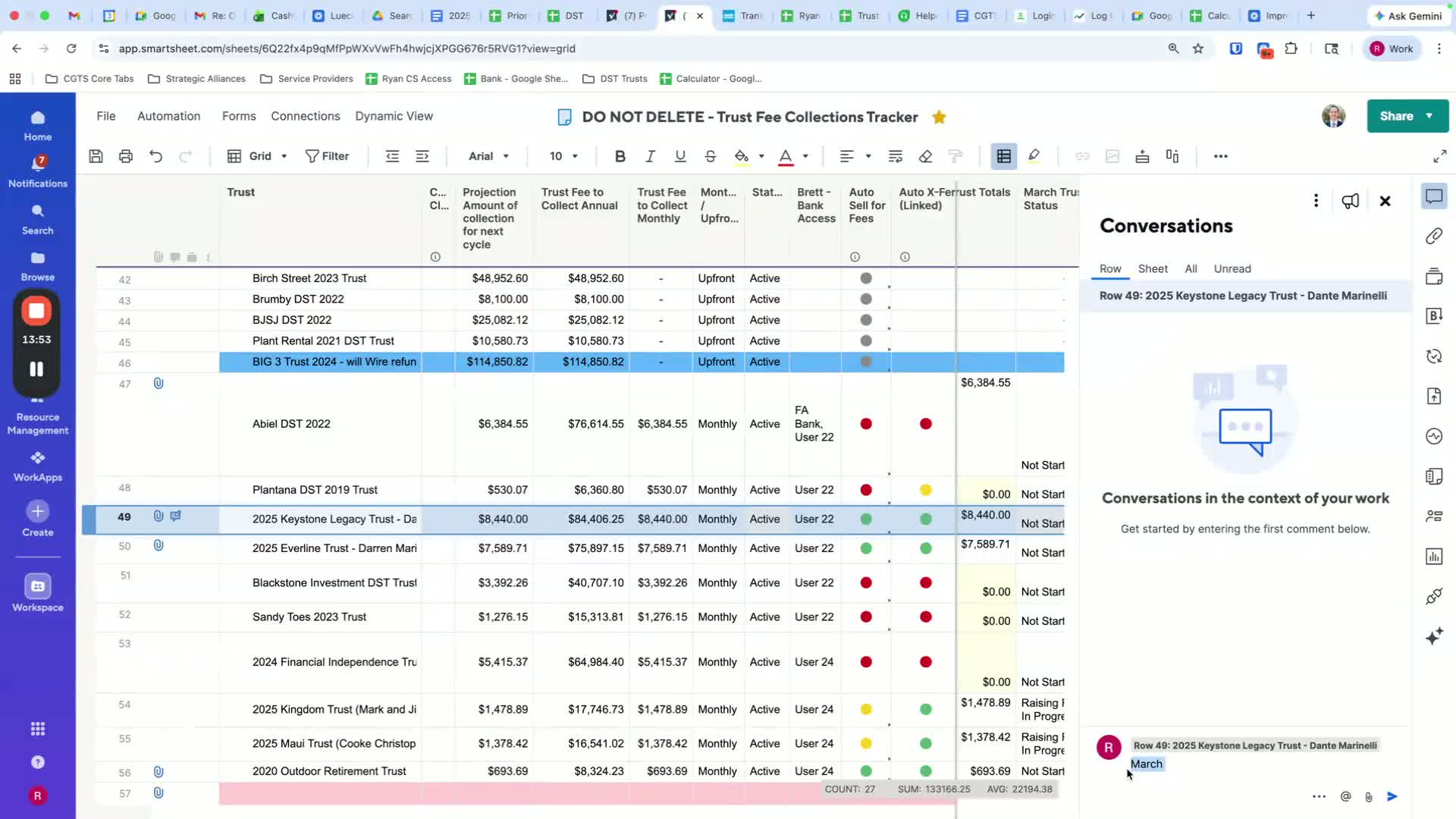Click the green Share button

1396,116
